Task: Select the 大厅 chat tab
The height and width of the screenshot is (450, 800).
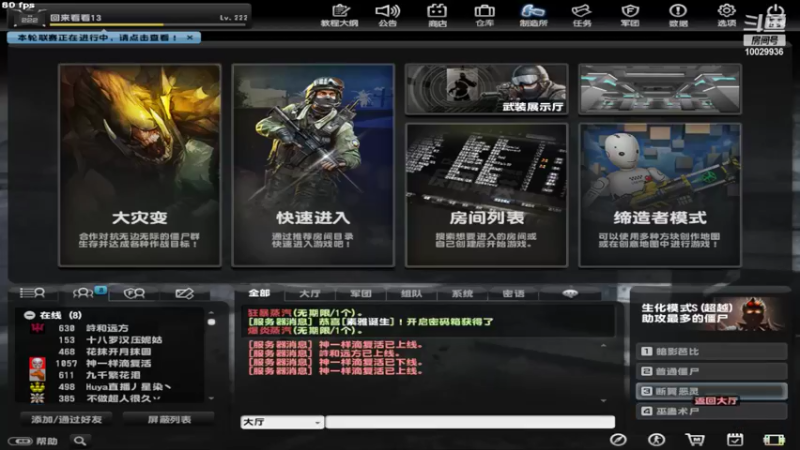Action: (x=310, y=293)
